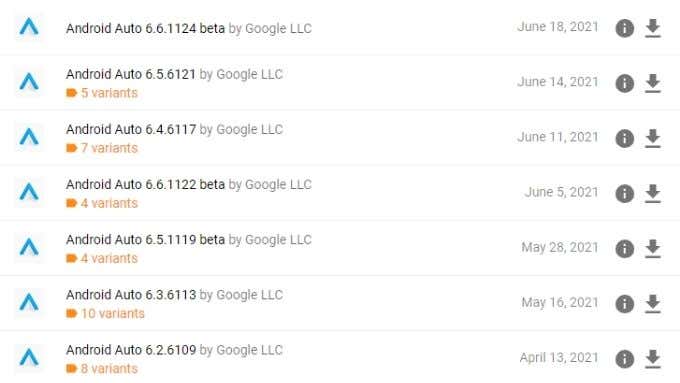Open Android Auto 6.4.6117 title link

131,129
